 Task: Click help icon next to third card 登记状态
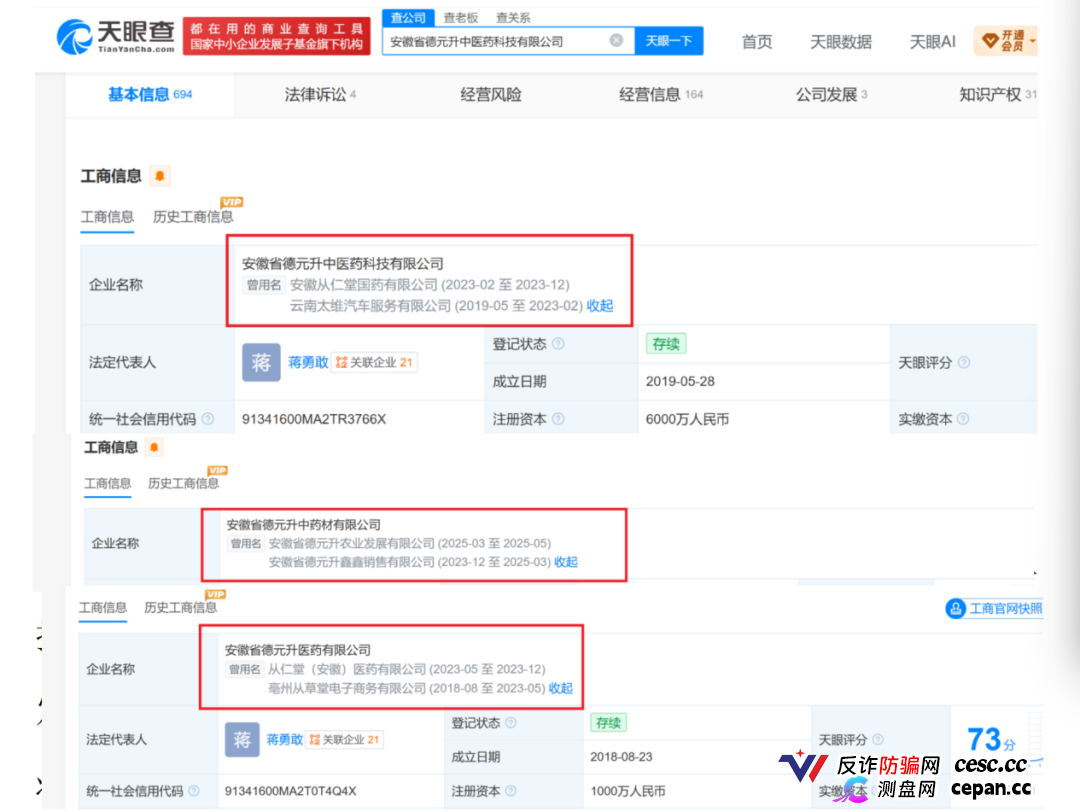point(510,722)
